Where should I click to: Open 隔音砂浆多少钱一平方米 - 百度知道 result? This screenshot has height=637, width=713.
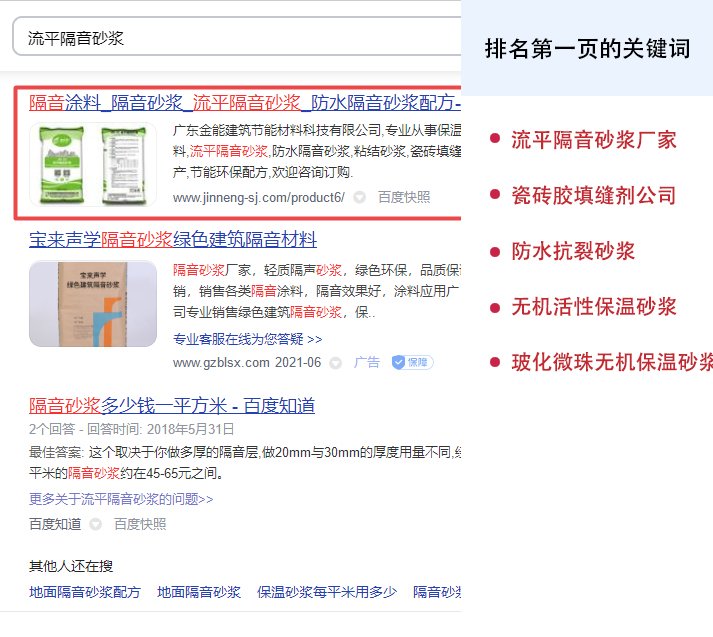[172, 405]
